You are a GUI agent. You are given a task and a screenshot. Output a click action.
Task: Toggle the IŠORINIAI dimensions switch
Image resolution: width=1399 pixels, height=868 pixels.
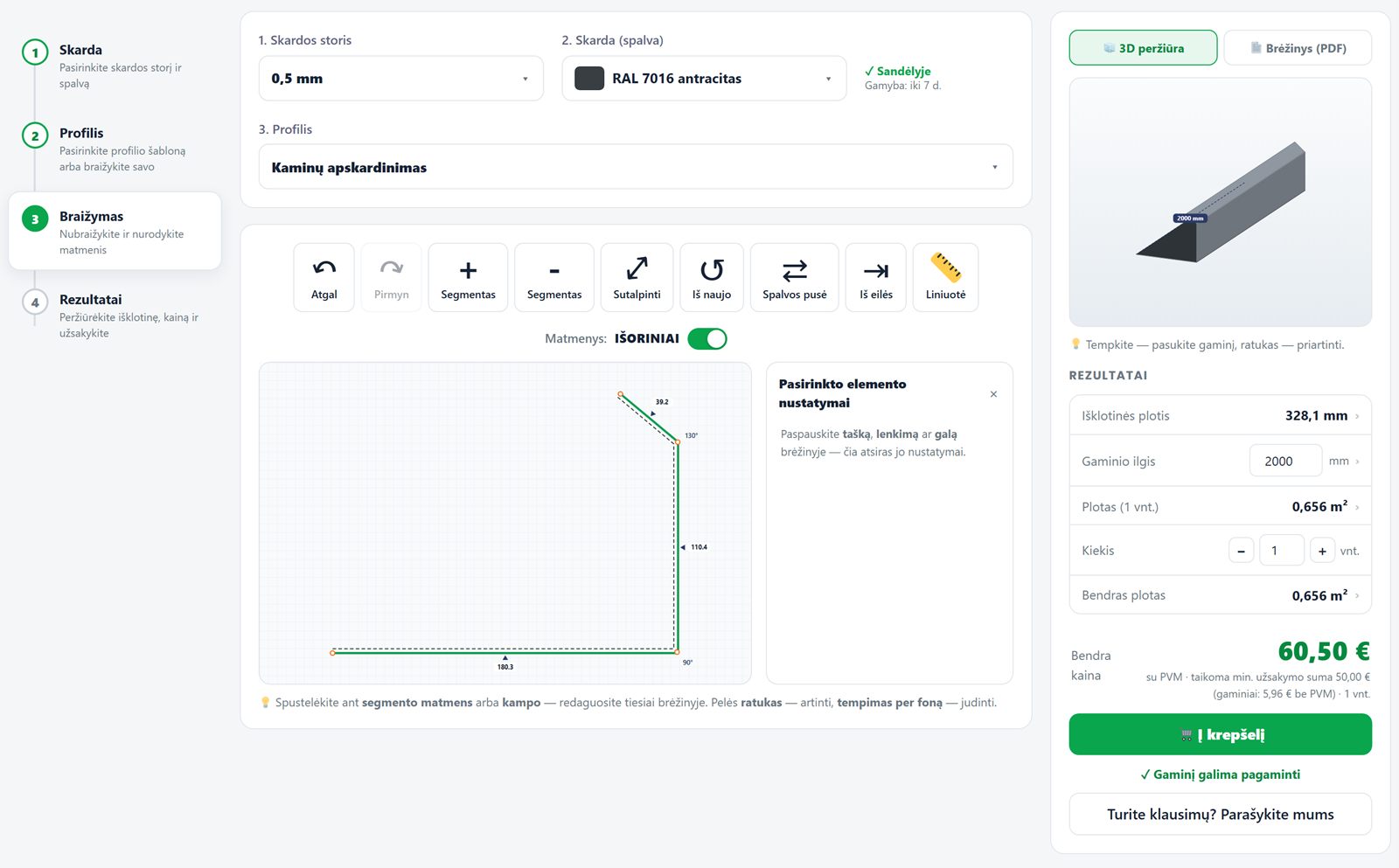pyautogui.click(x=707, y=338)
